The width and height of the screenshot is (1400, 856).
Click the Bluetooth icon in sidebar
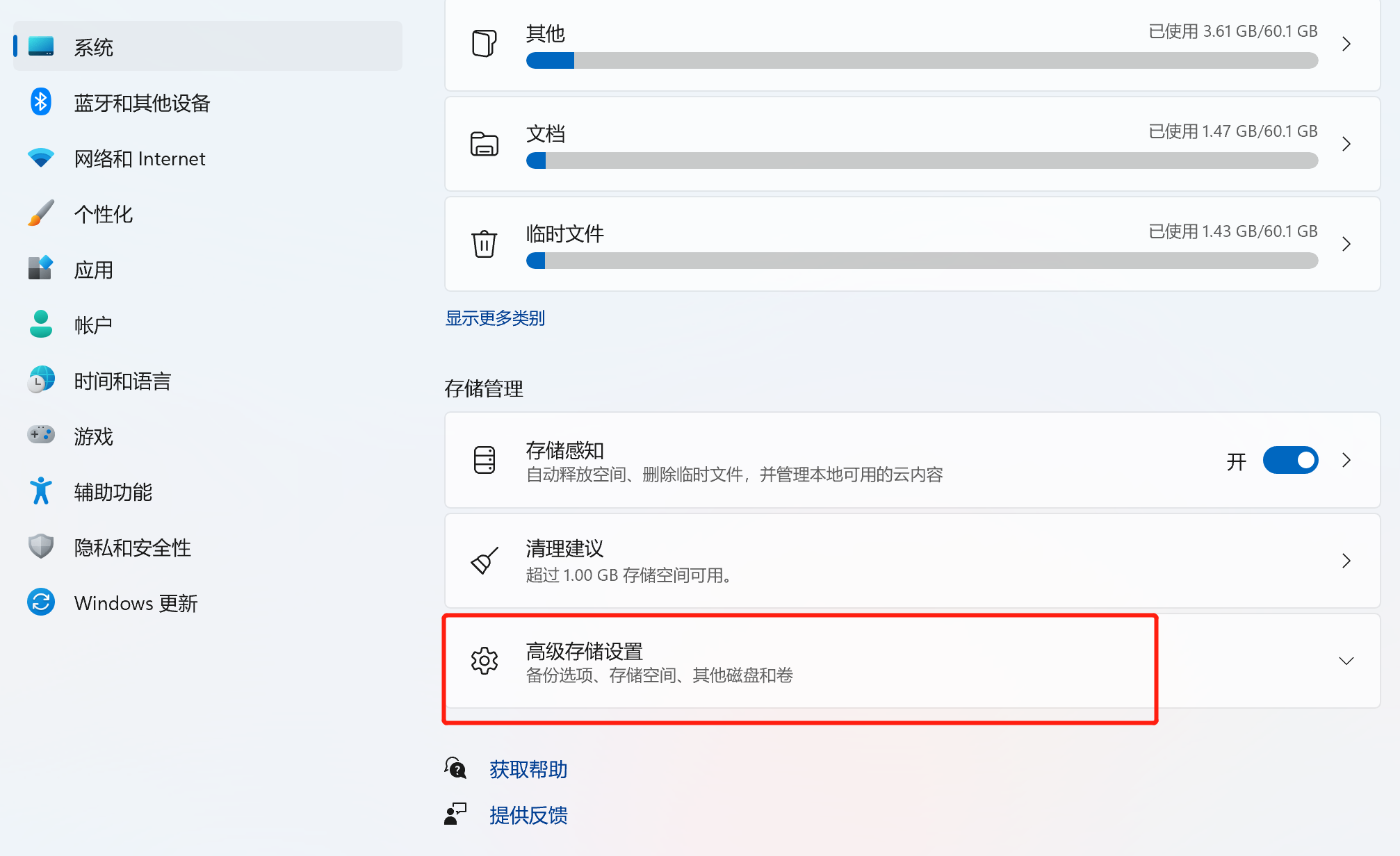click(x=41, y=102)
